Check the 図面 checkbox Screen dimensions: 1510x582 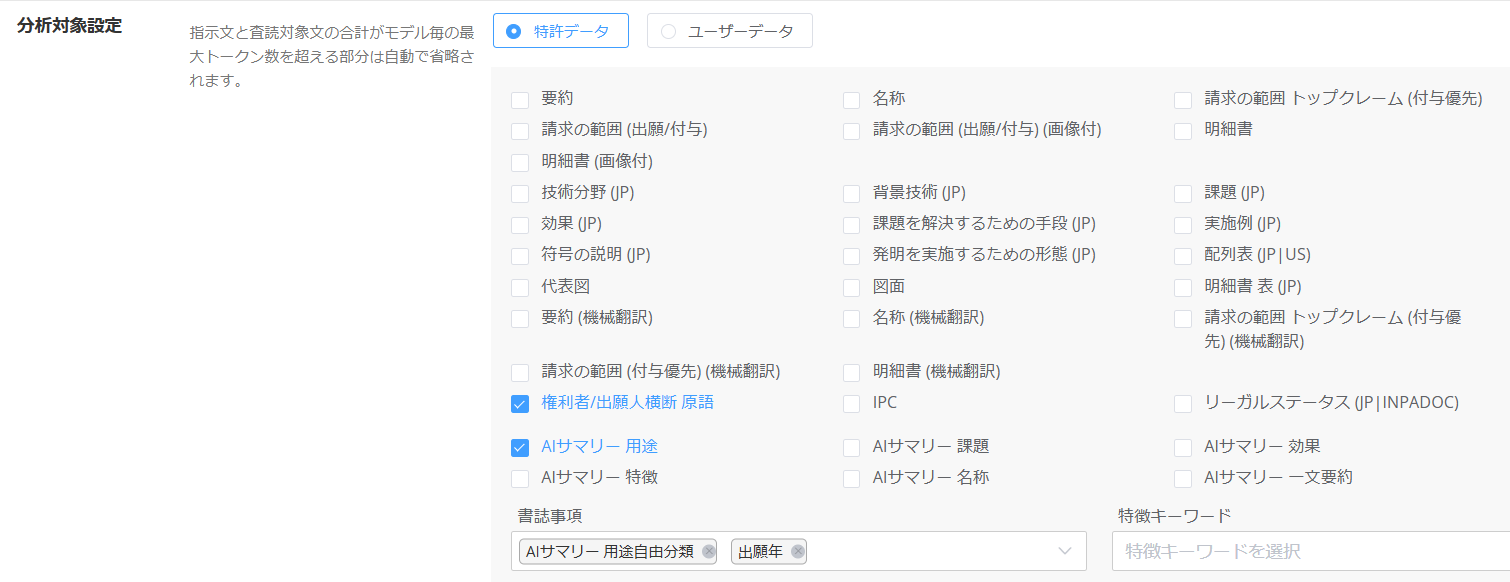click(851, 288)
